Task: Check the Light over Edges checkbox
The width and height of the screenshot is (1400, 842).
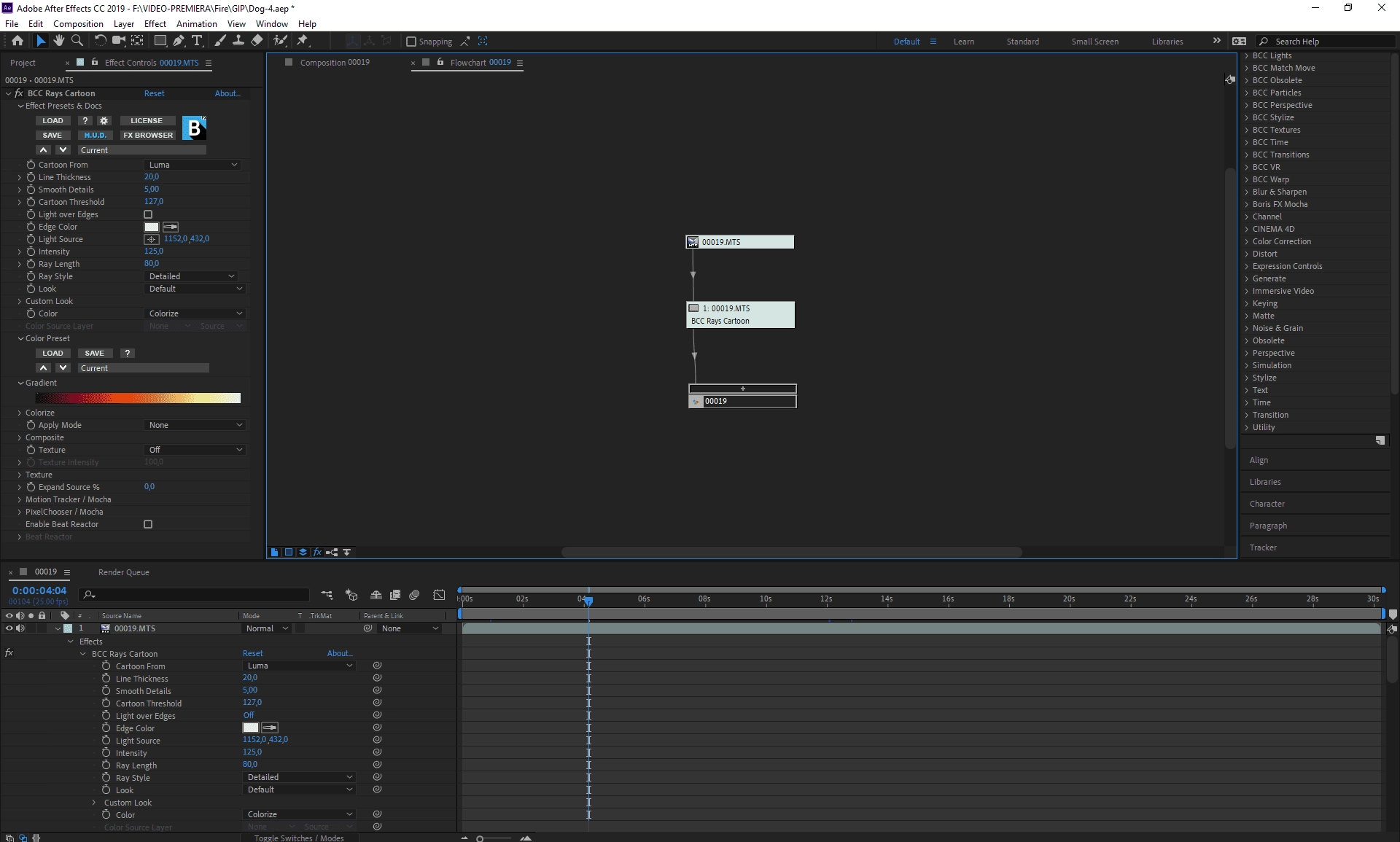Action: click(x=148, y=214)
